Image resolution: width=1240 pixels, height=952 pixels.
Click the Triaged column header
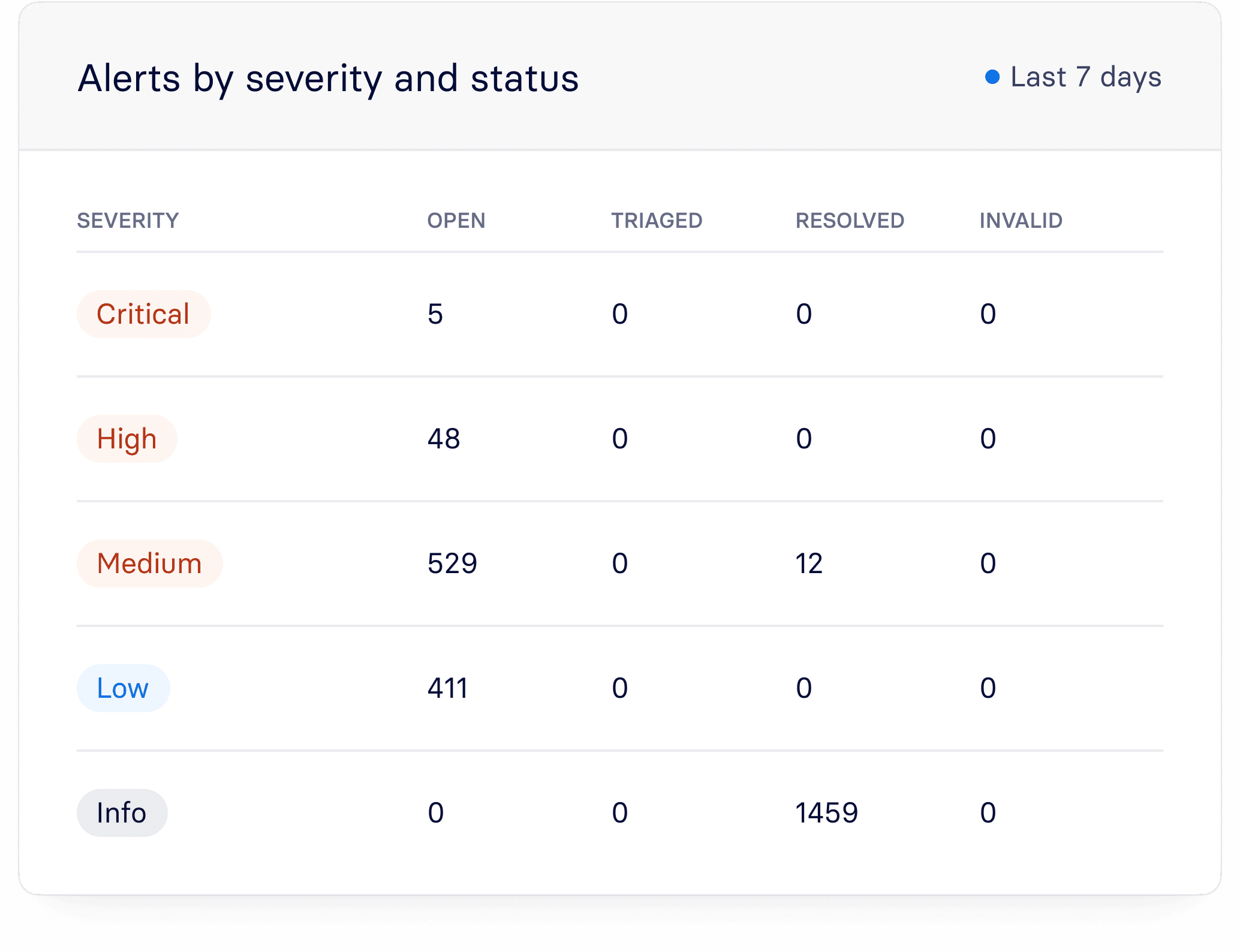657,221
